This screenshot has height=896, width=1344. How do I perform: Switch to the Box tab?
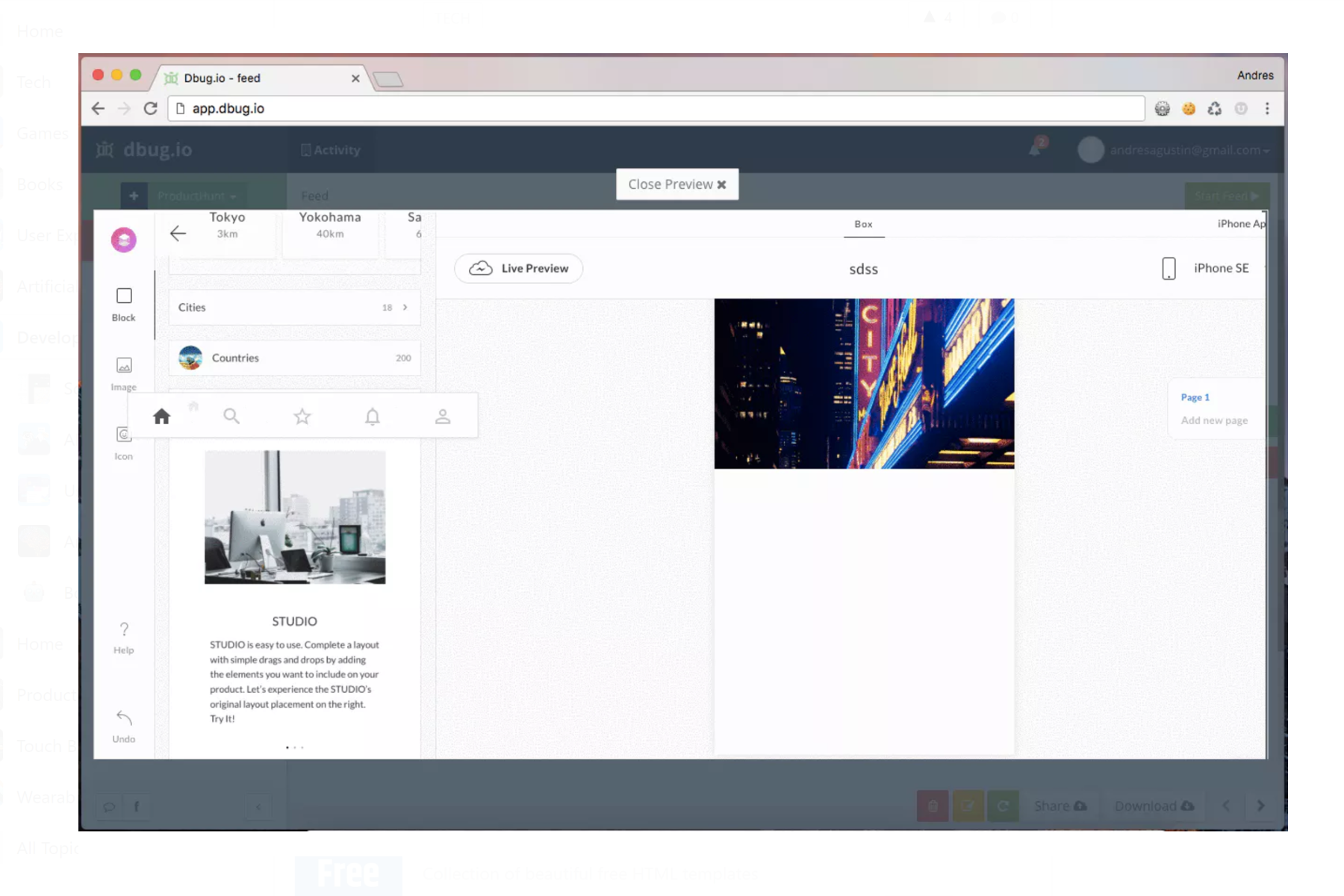pos(864,224)
